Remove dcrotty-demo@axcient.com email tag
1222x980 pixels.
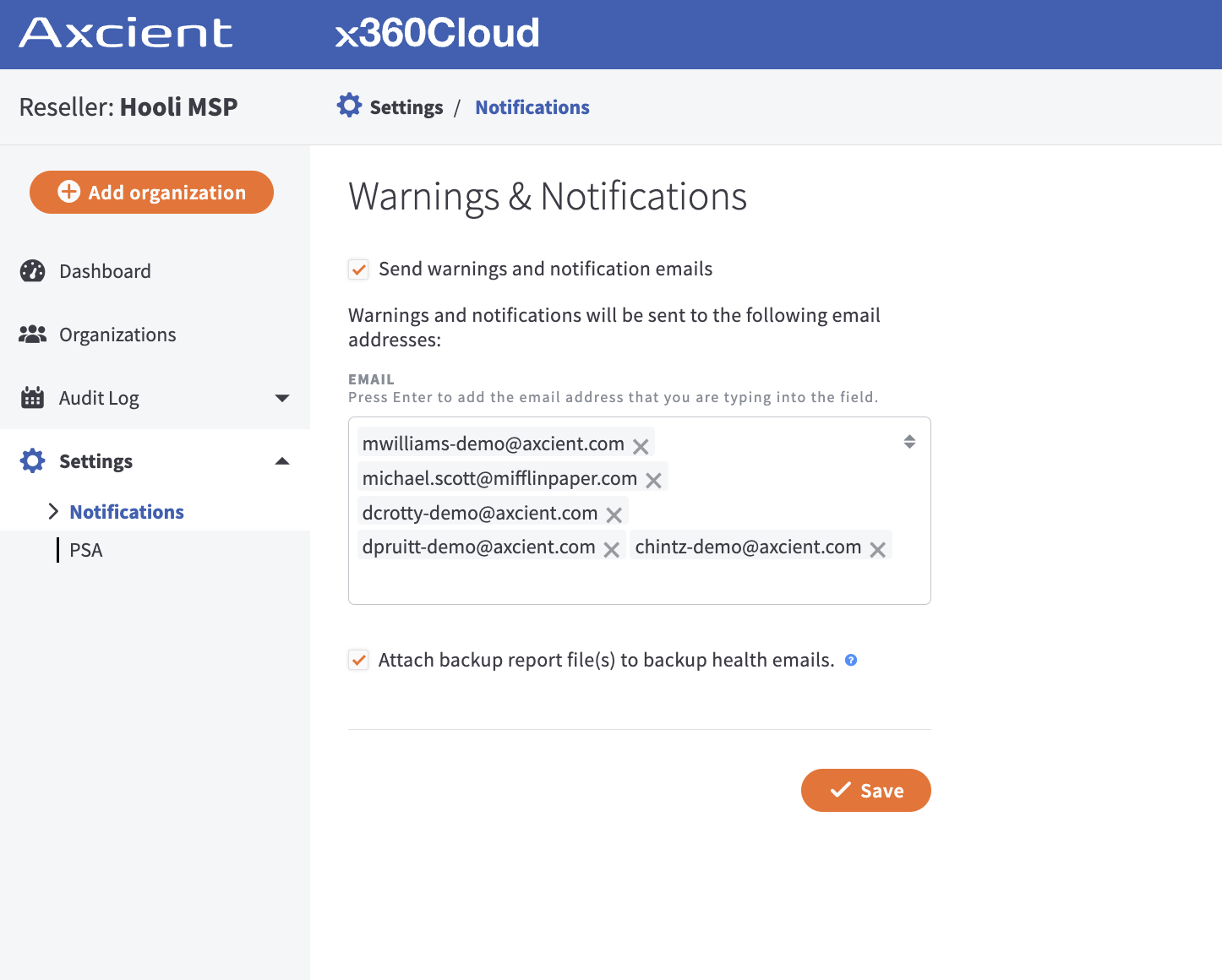pos(614,514)
